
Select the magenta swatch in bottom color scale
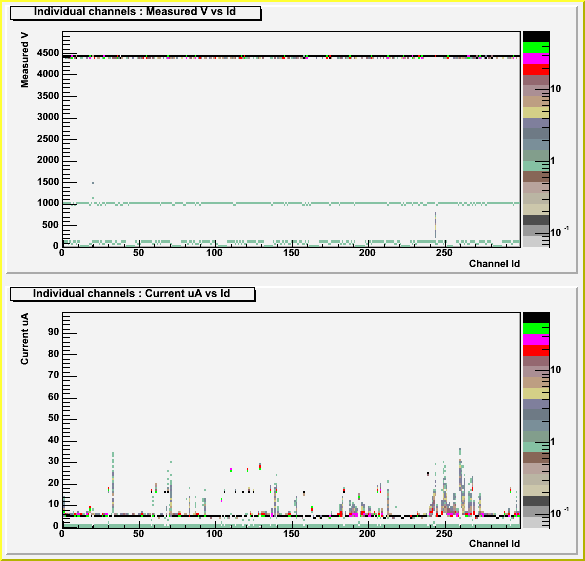click(536, 340)
